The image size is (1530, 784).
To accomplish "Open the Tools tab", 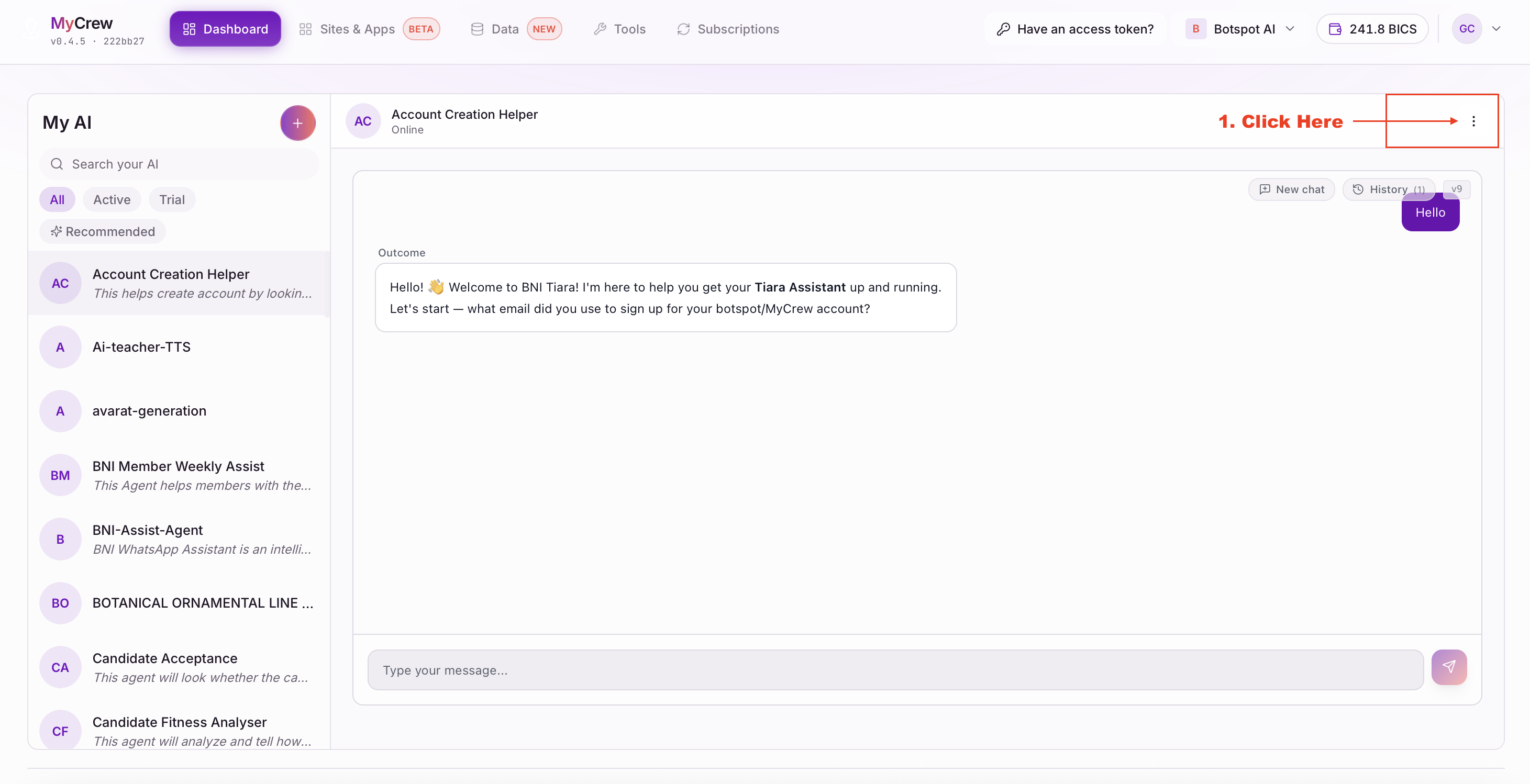I will tap(619, 29).
